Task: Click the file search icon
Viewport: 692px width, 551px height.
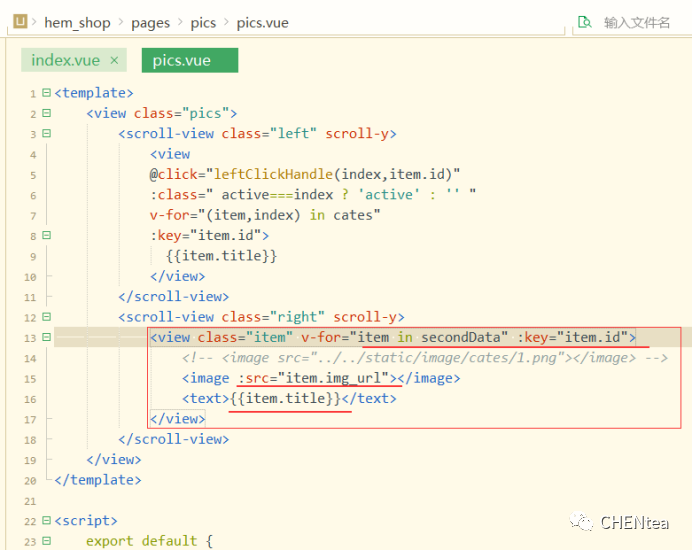Action: point(584,22)
